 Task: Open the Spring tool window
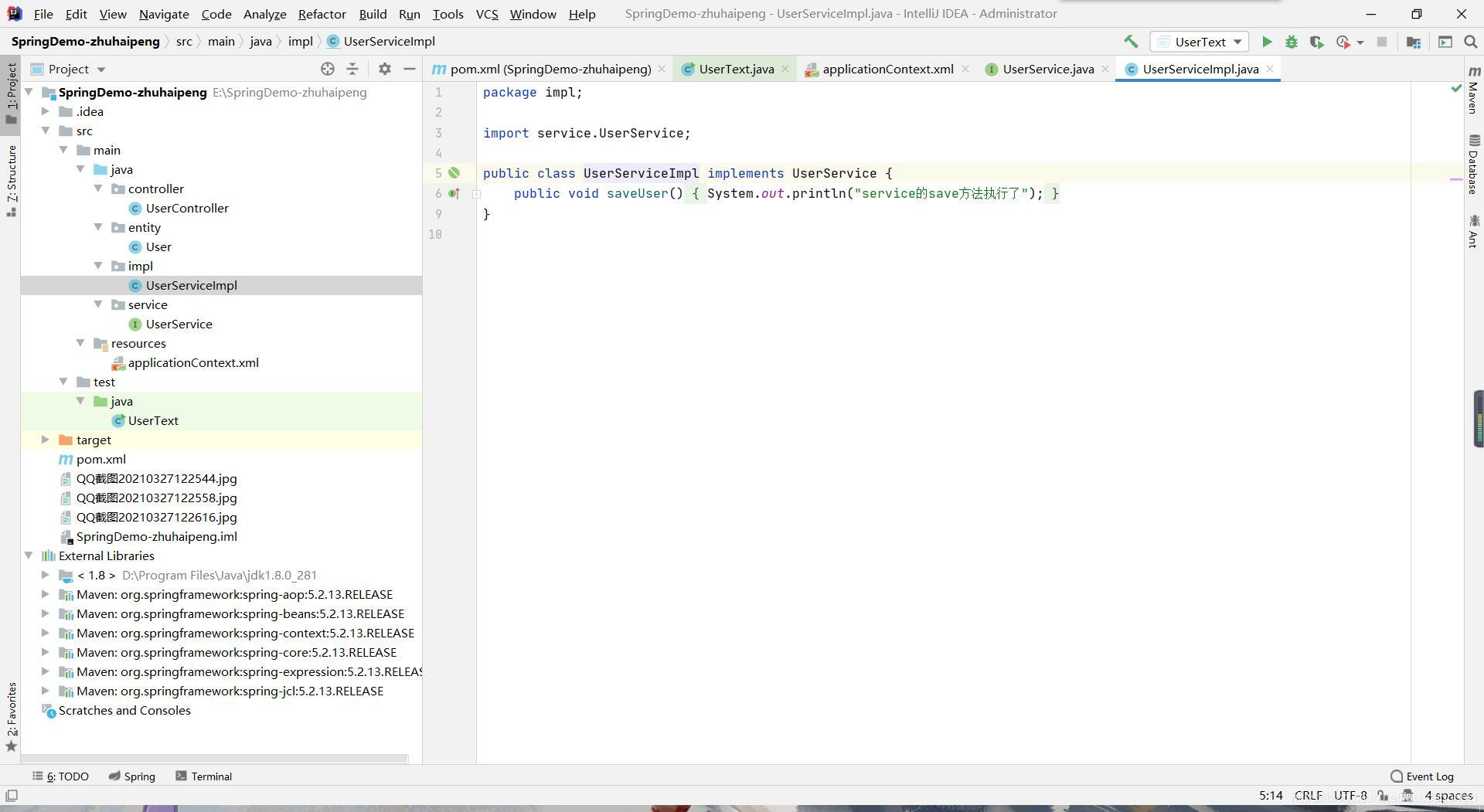(132, 776)
